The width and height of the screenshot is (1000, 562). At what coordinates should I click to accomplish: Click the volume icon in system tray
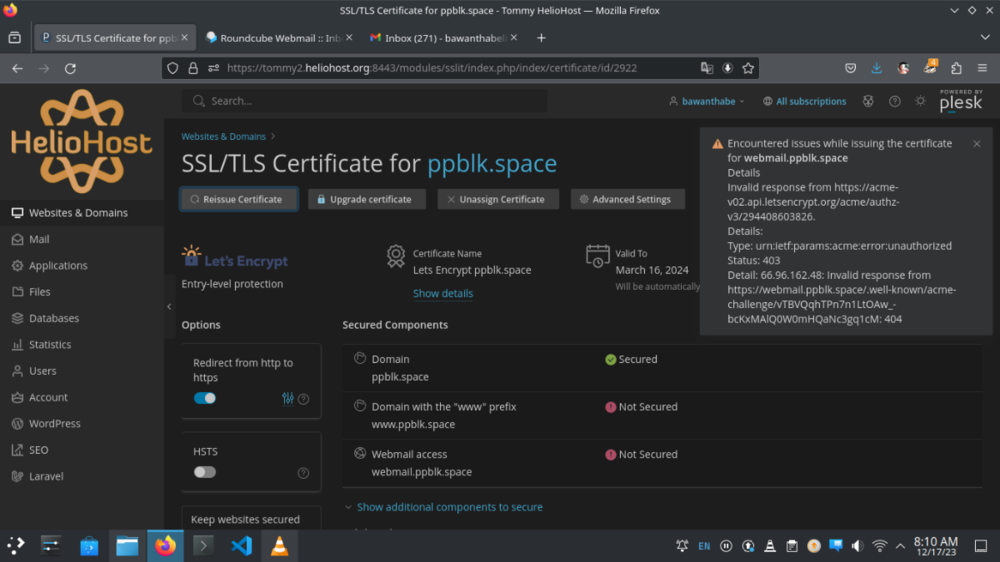[x=857, y=546]
